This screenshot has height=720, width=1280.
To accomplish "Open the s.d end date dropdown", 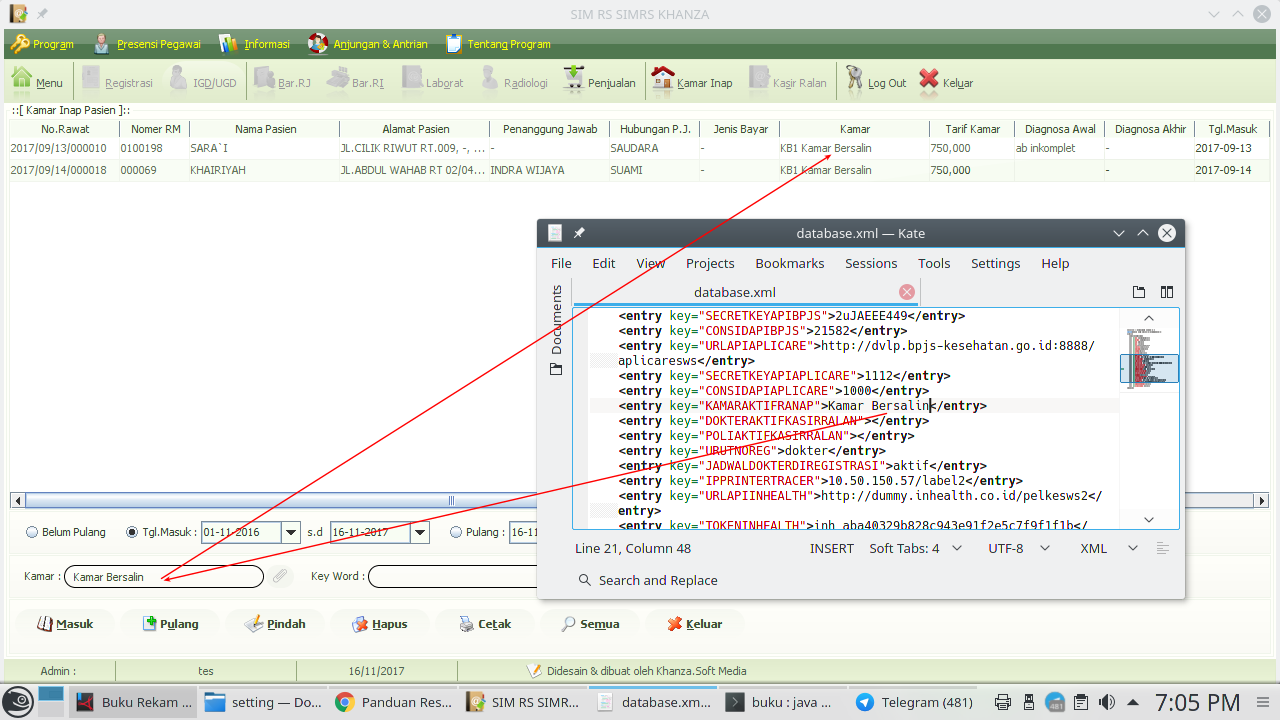I will [420, 532].
